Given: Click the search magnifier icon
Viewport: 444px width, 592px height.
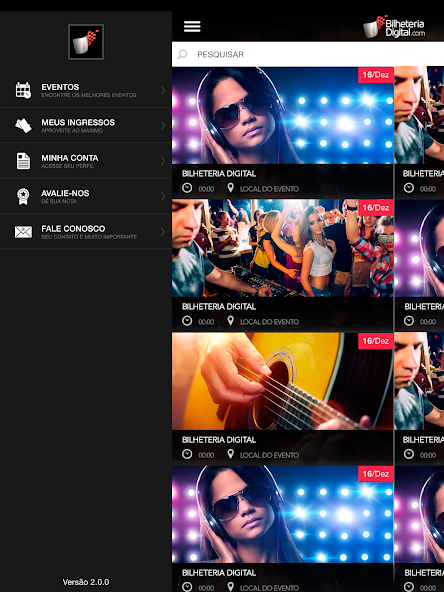Looking at the screenshot, I should pyautogui.click(x=182, y=54).
